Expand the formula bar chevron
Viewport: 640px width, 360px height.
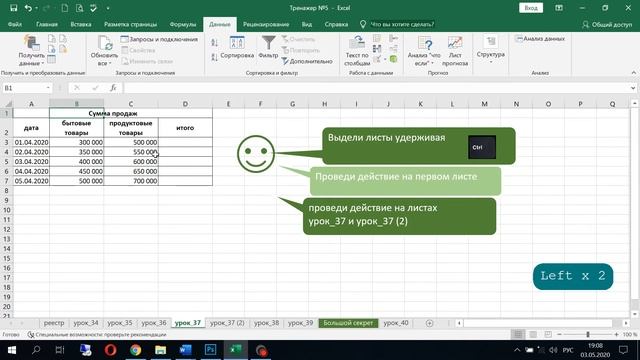(633, 88)
